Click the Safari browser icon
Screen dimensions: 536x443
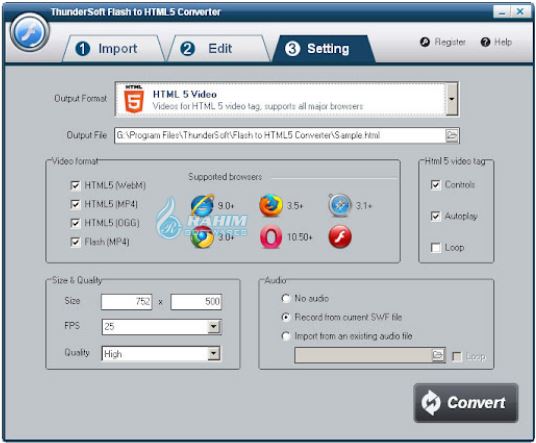click(x=340, y=205)
